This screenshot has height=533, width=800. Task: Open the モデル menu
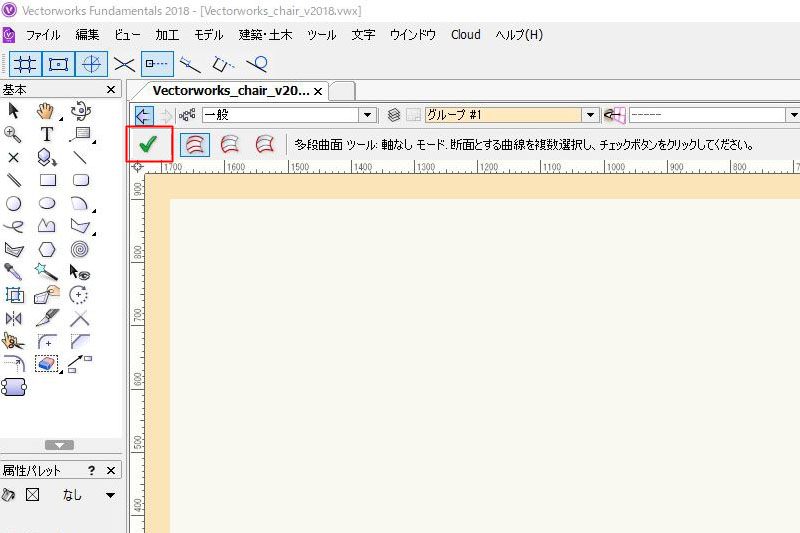click(209, 35)
